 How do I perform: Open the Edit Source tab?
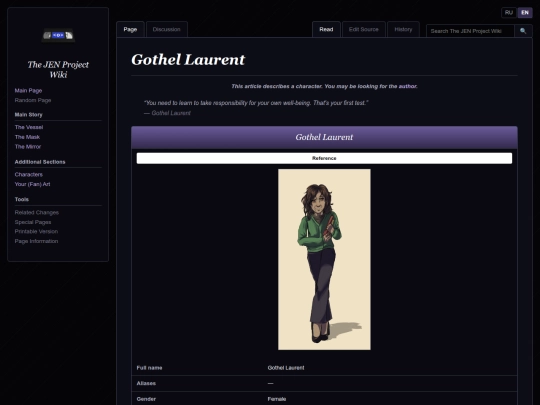364,29
